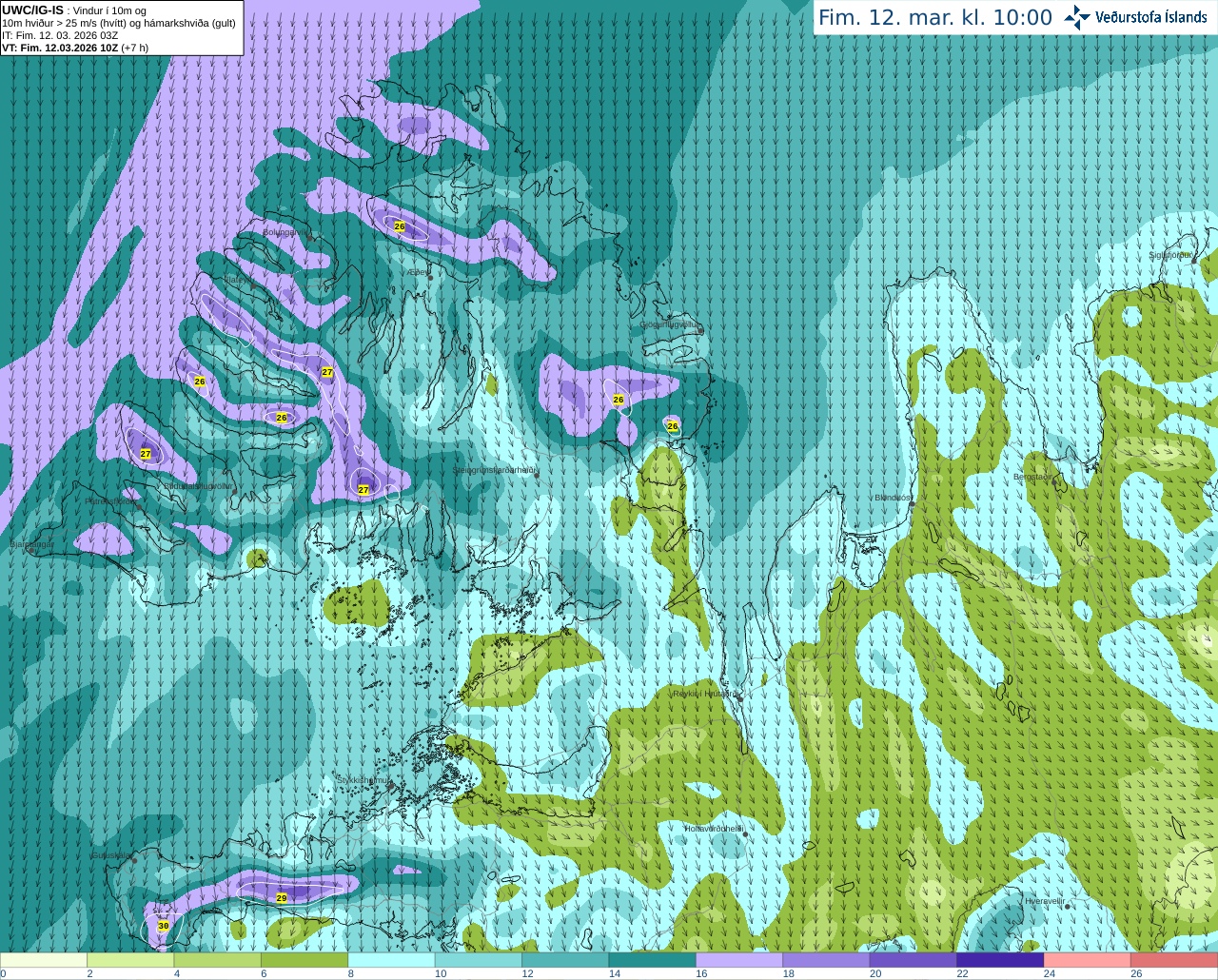The image size is (1218, 980).
Task: Click the legend value 24
Action: (x=1049, y=974)
